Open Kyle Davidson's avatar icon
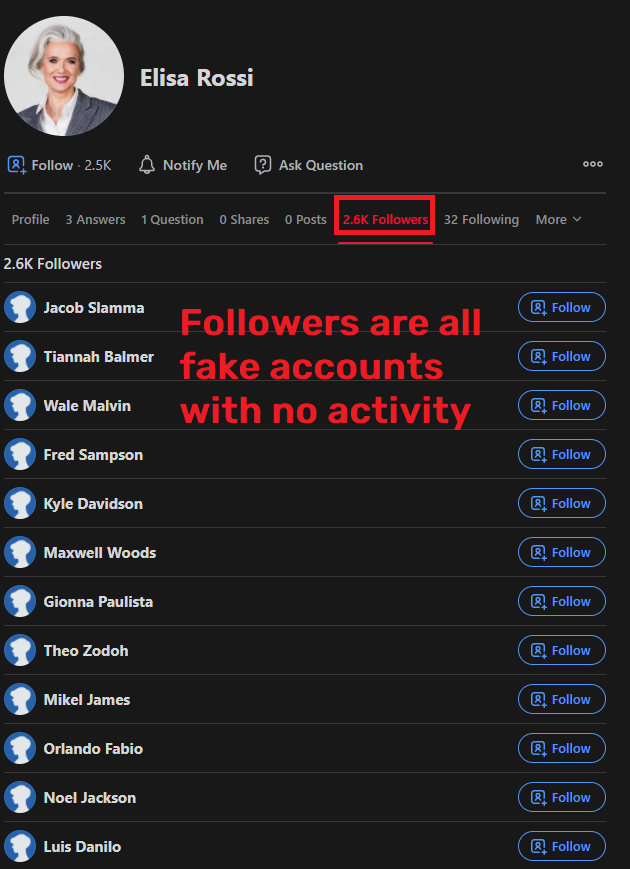The width and height of the screenshot is (630, 869). (x=20, y=504)
